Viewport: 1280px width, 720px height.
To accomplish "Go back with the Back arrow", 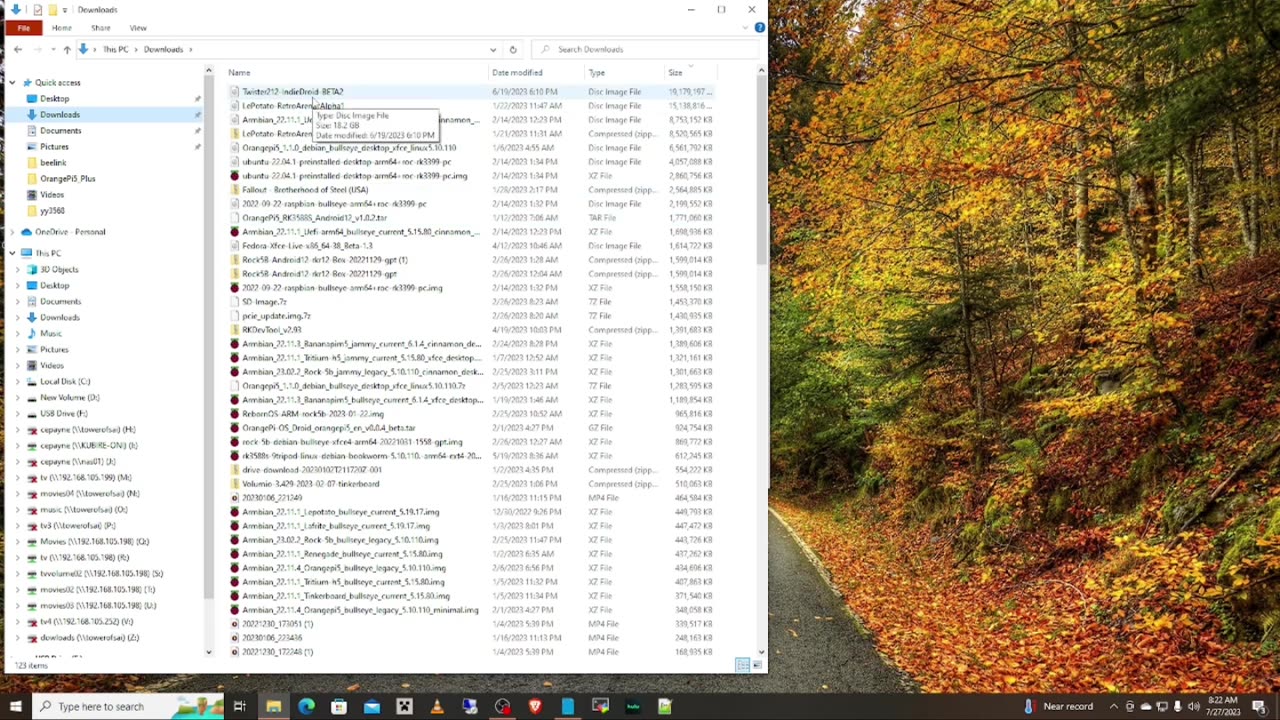I will pyautogui.click(x=17, y=49).
